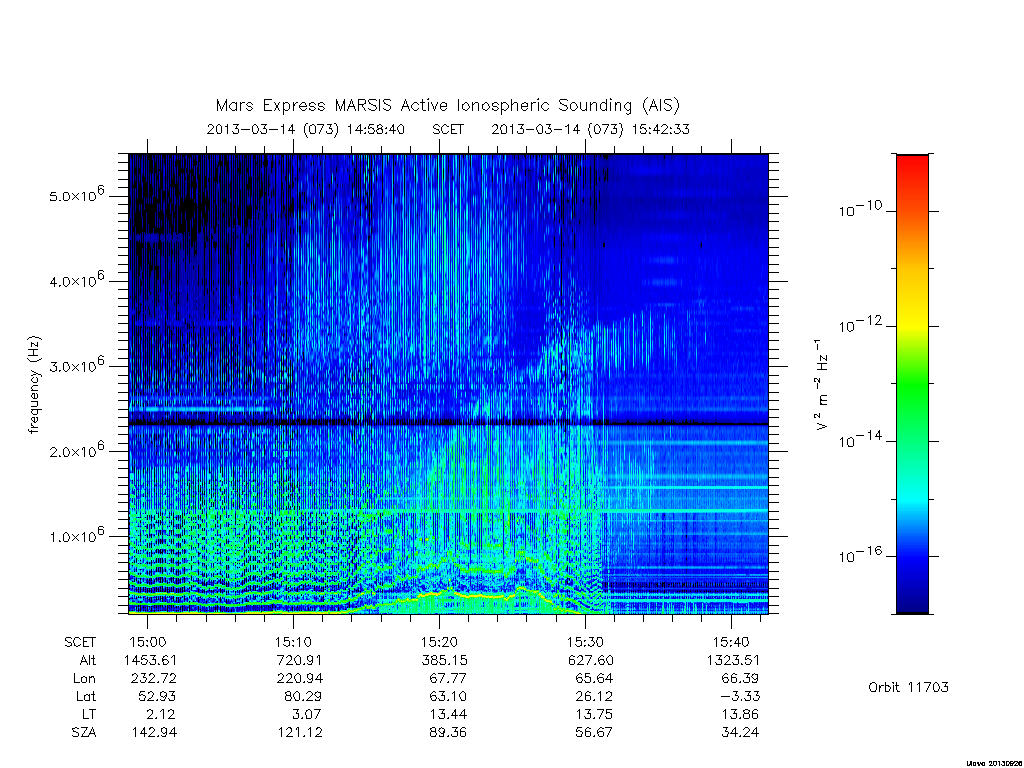This screenshot has width=1024, height=768.
Task: Click the Lat row label
Action: click(85, 696)
